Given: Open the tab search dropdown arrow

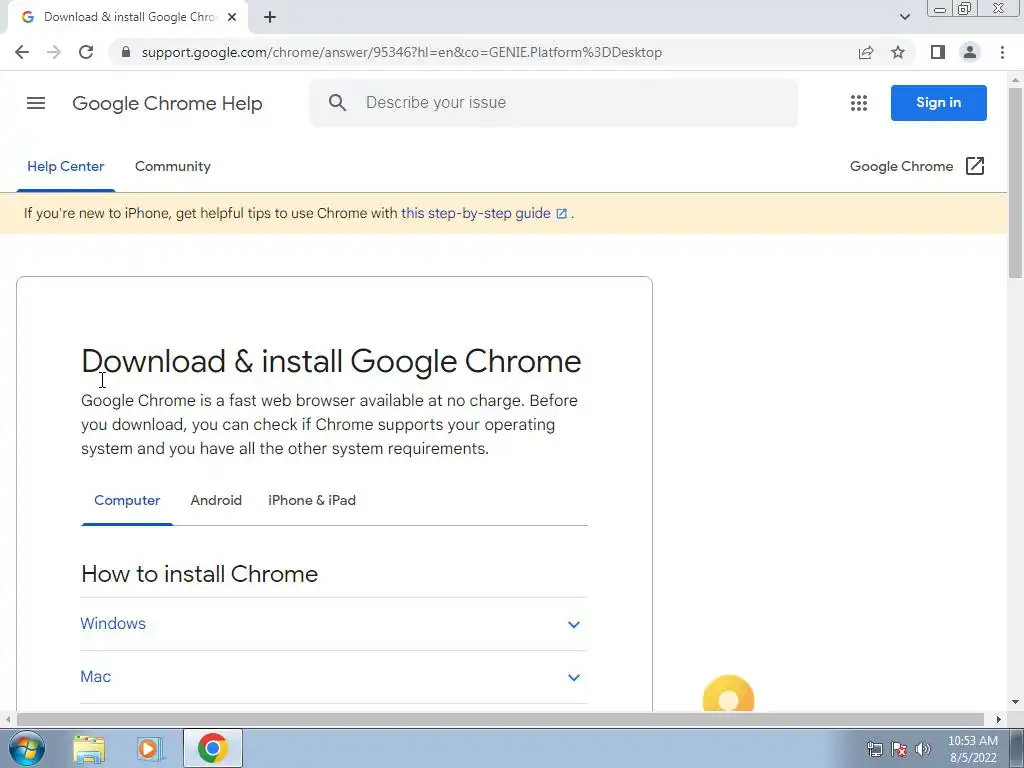Looking at the screenshot, I should point(904,17).
